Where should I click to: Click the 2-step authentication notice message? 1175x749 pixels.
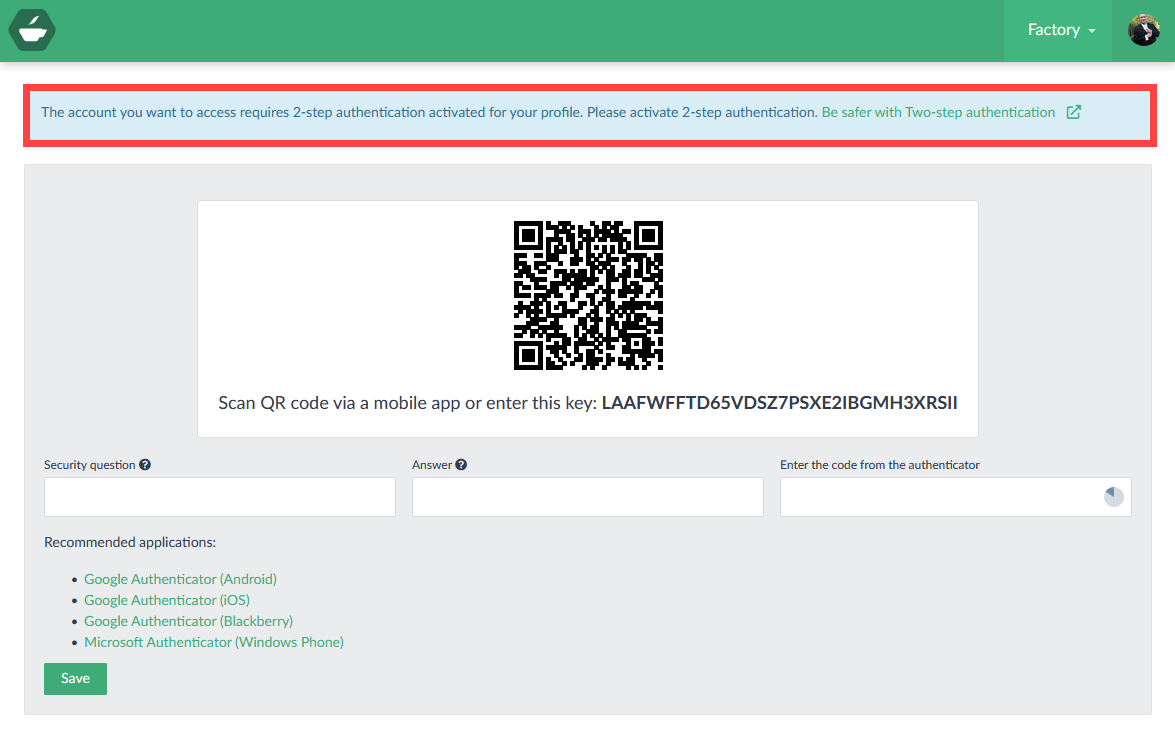pyautogui.click(x=429, y=112)
